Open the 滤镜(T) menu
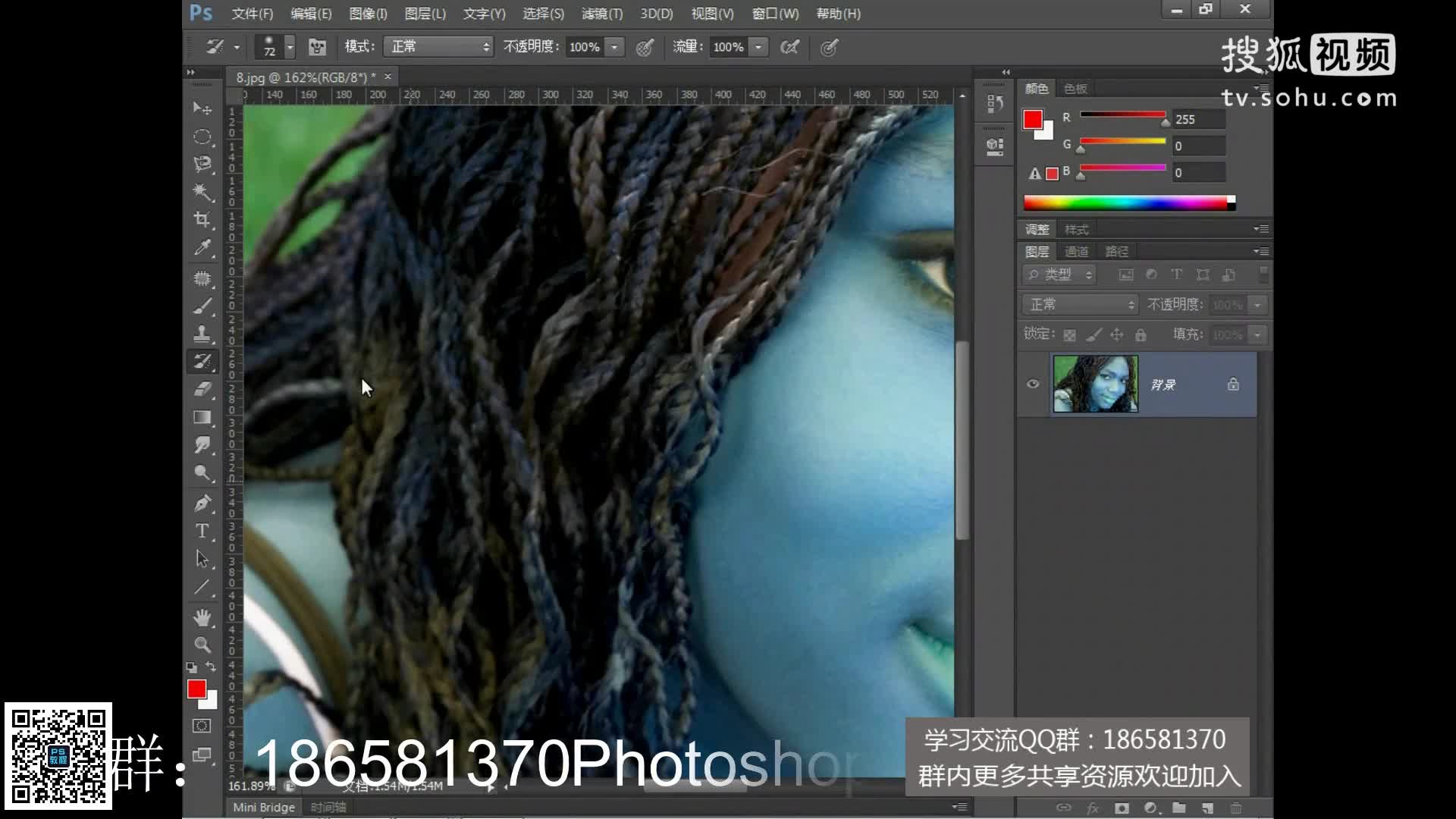The image size is (1456, 819). (x=602, y=14)
